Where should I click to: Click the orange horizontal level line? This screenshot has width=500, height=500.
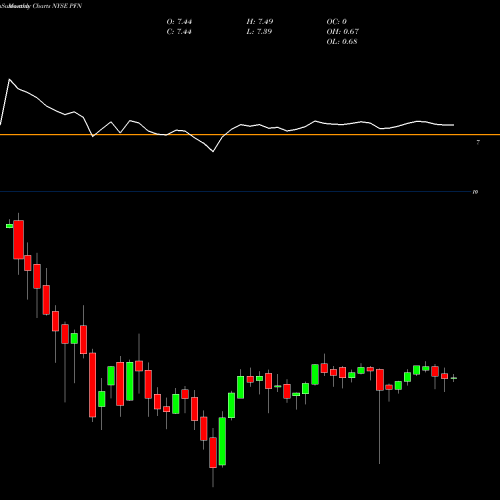250,135
